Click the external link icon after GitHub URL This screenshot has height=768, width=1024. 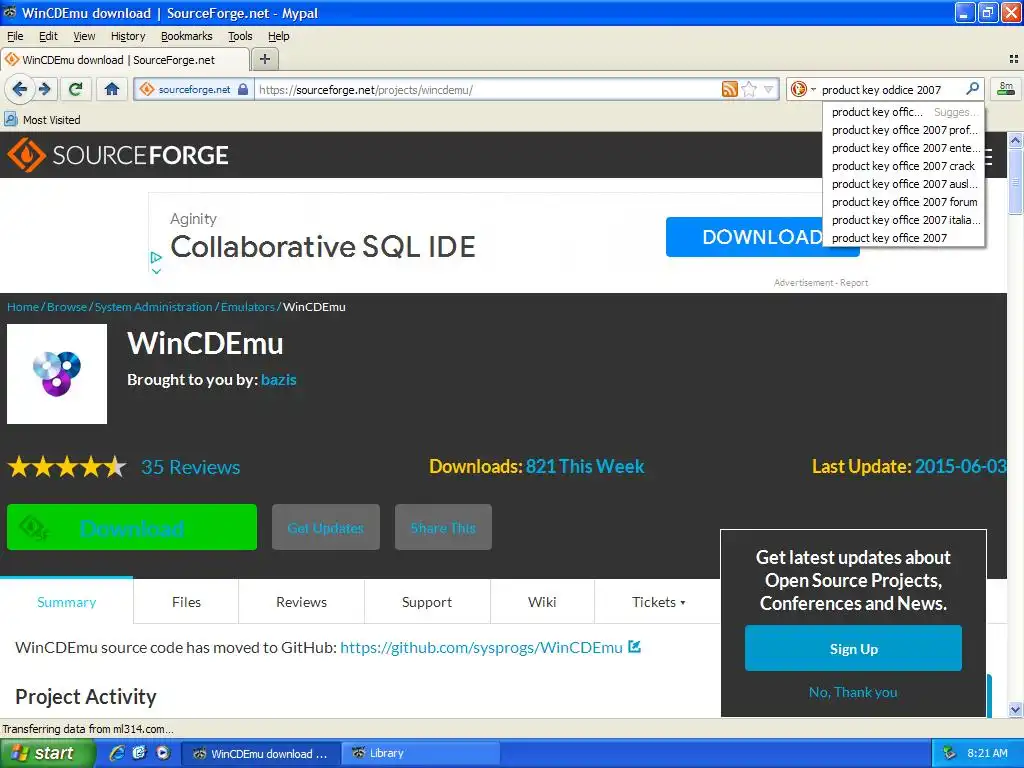tap(634, 647)
